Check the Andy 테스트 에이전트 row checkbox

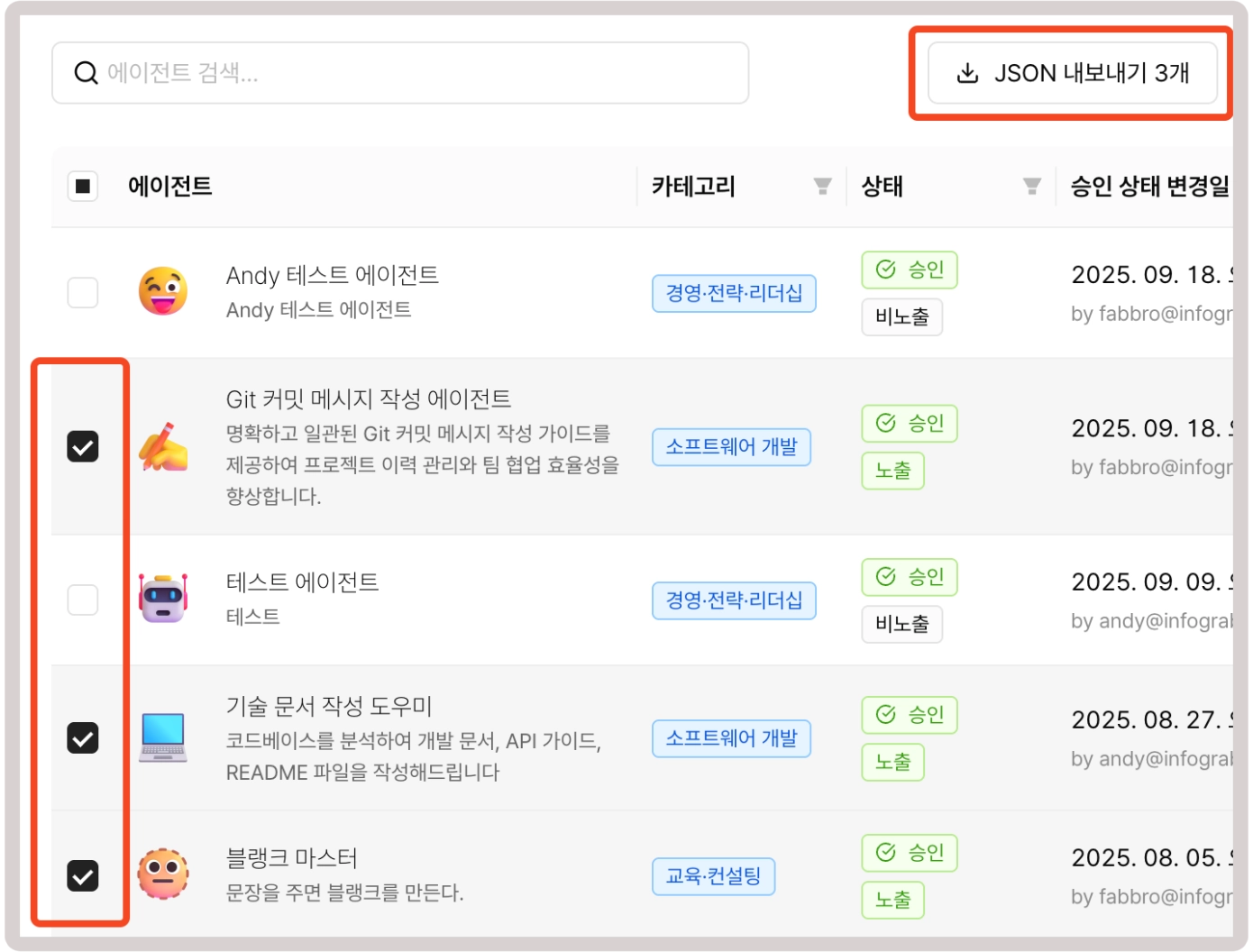pyautogui.click(x=83, y=292)
